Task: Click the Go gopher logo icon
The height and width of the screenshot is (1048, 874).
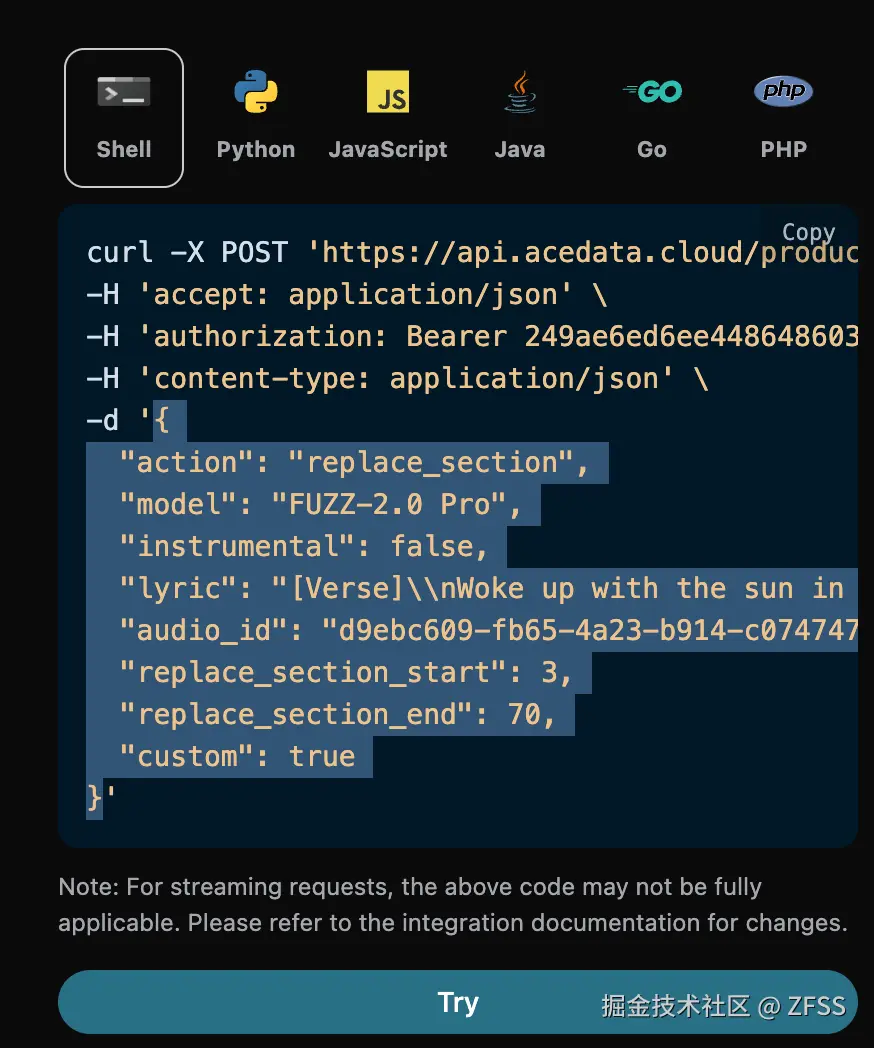Action: point(652,92)
